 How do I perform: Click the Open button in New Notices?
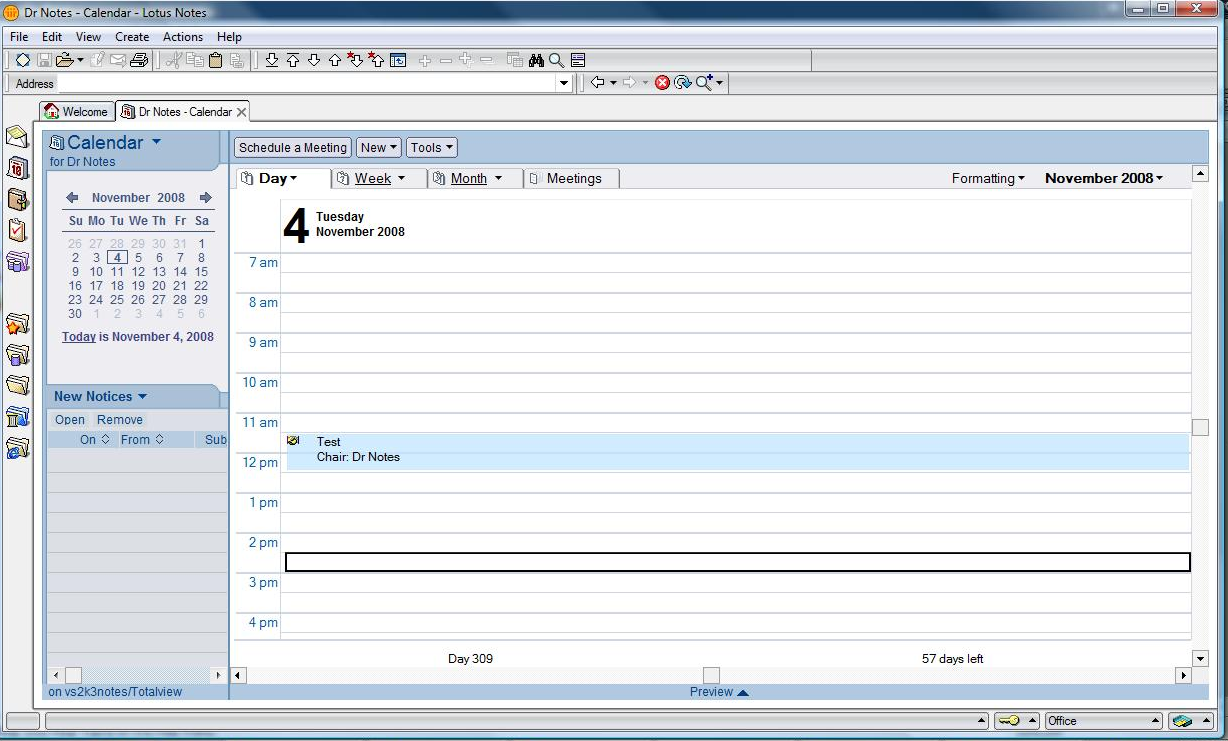click(70, 420)
